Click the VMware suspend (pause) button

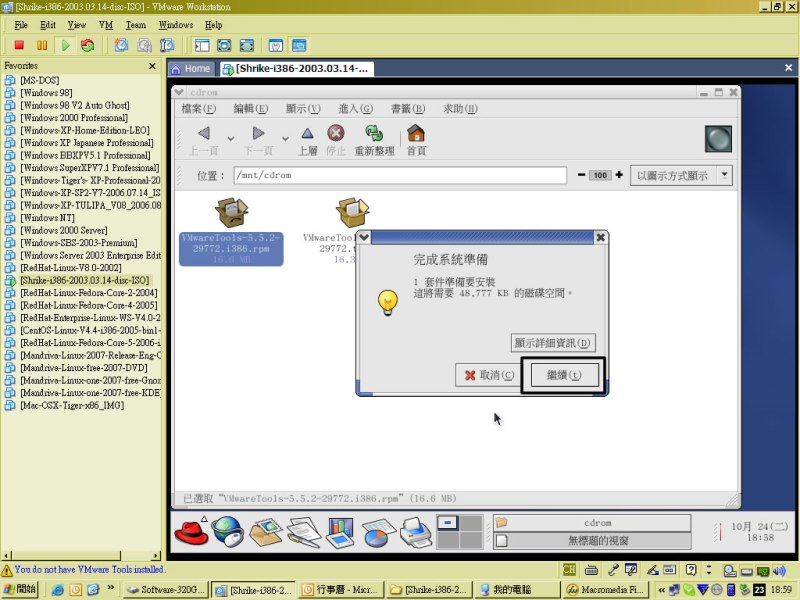coord(42,45)
